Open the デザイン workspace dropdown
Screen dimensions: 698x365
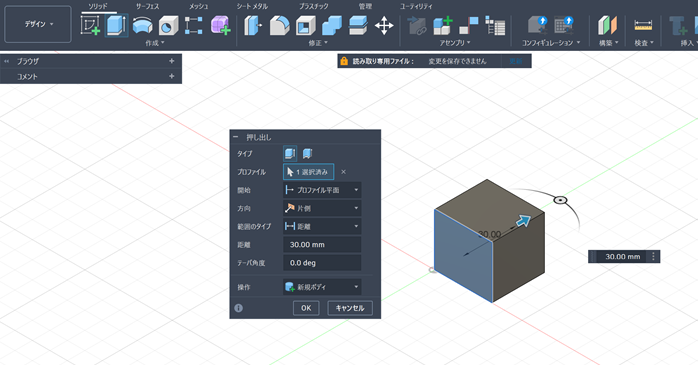(x=38, y=24)
